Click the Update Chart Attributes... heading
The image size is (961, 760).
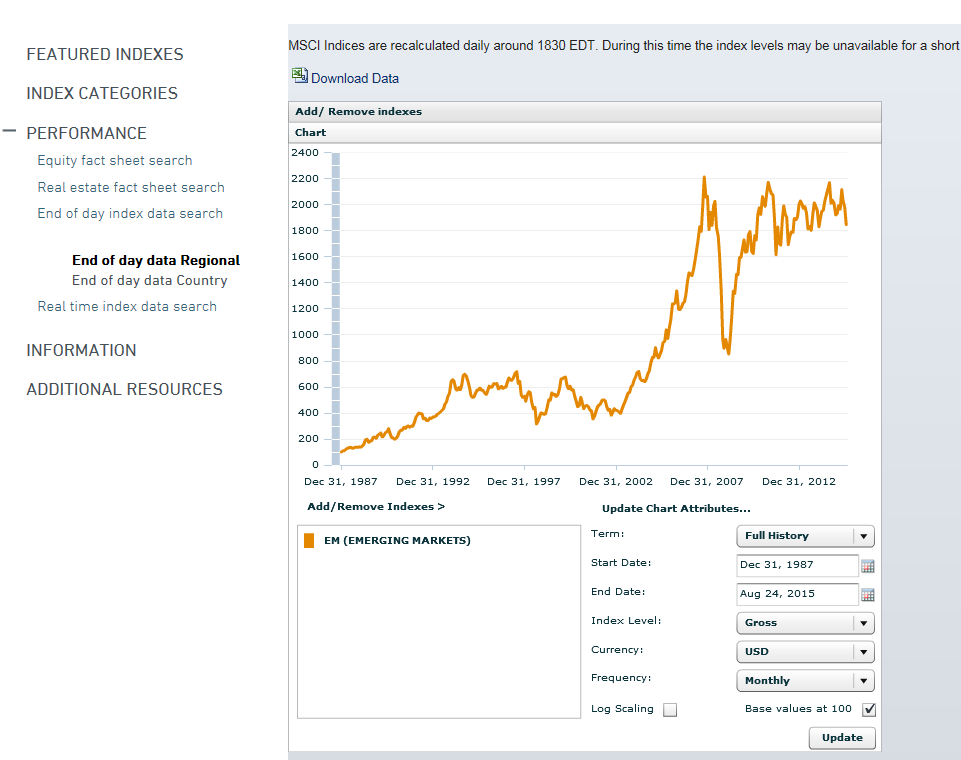click(x=676, y=509)
